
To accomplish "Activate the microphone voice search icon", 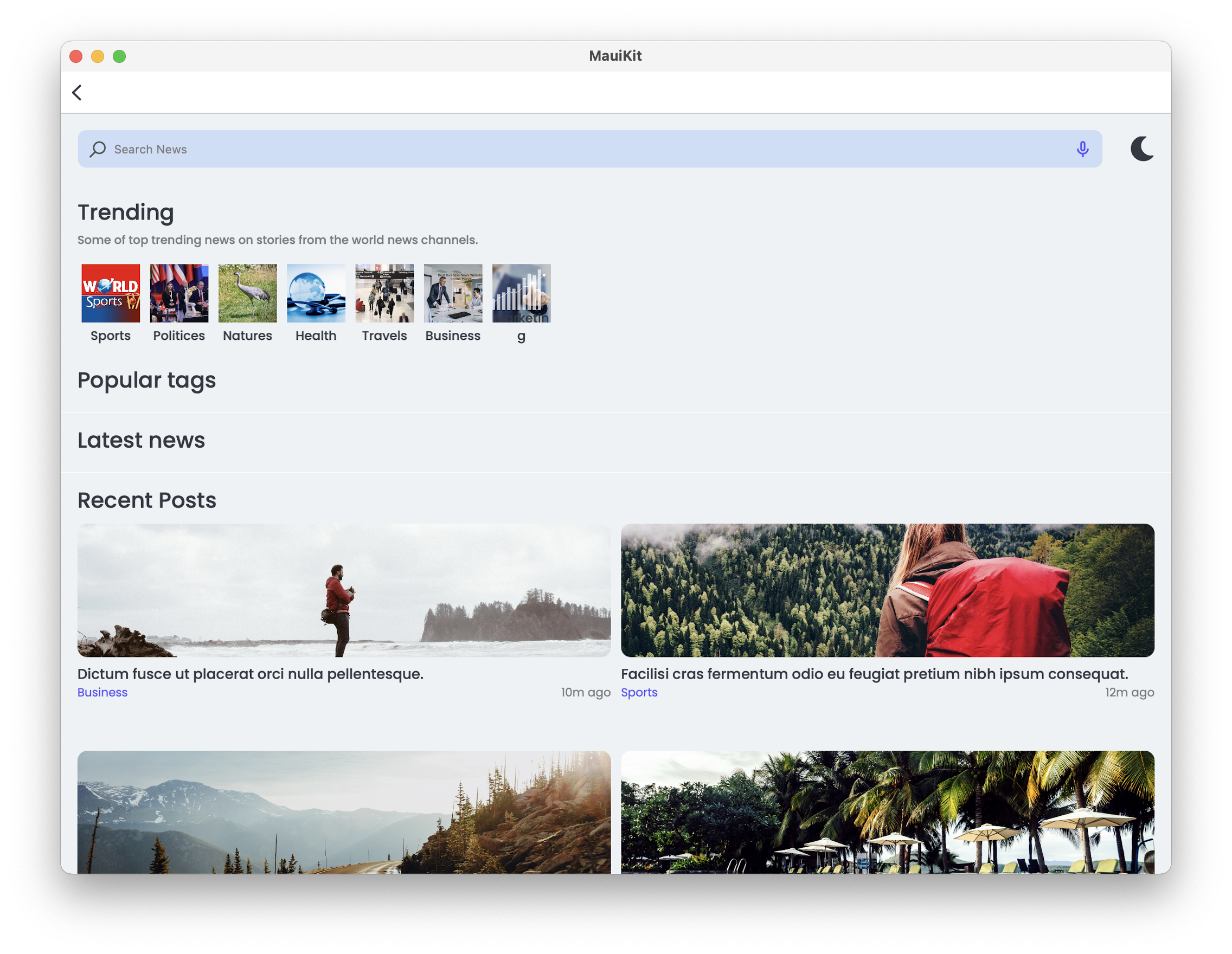I will 1082,149.
